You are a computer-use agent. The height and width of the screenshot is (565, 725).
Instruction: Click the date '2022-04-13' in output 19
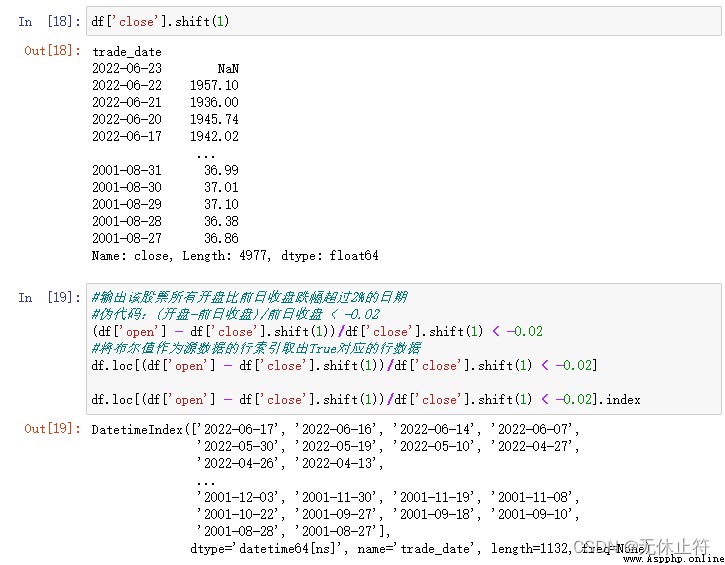337,463
